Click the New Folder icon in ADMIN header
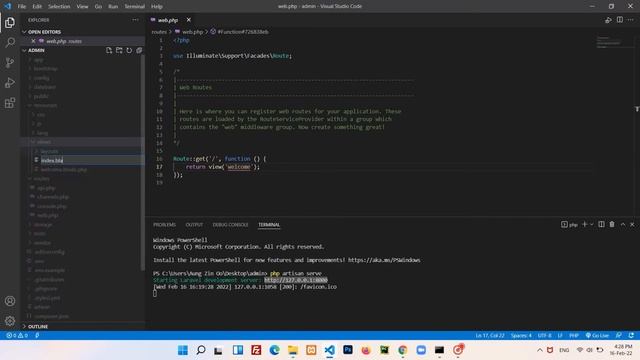640x360 pixels. pos(119,50)
